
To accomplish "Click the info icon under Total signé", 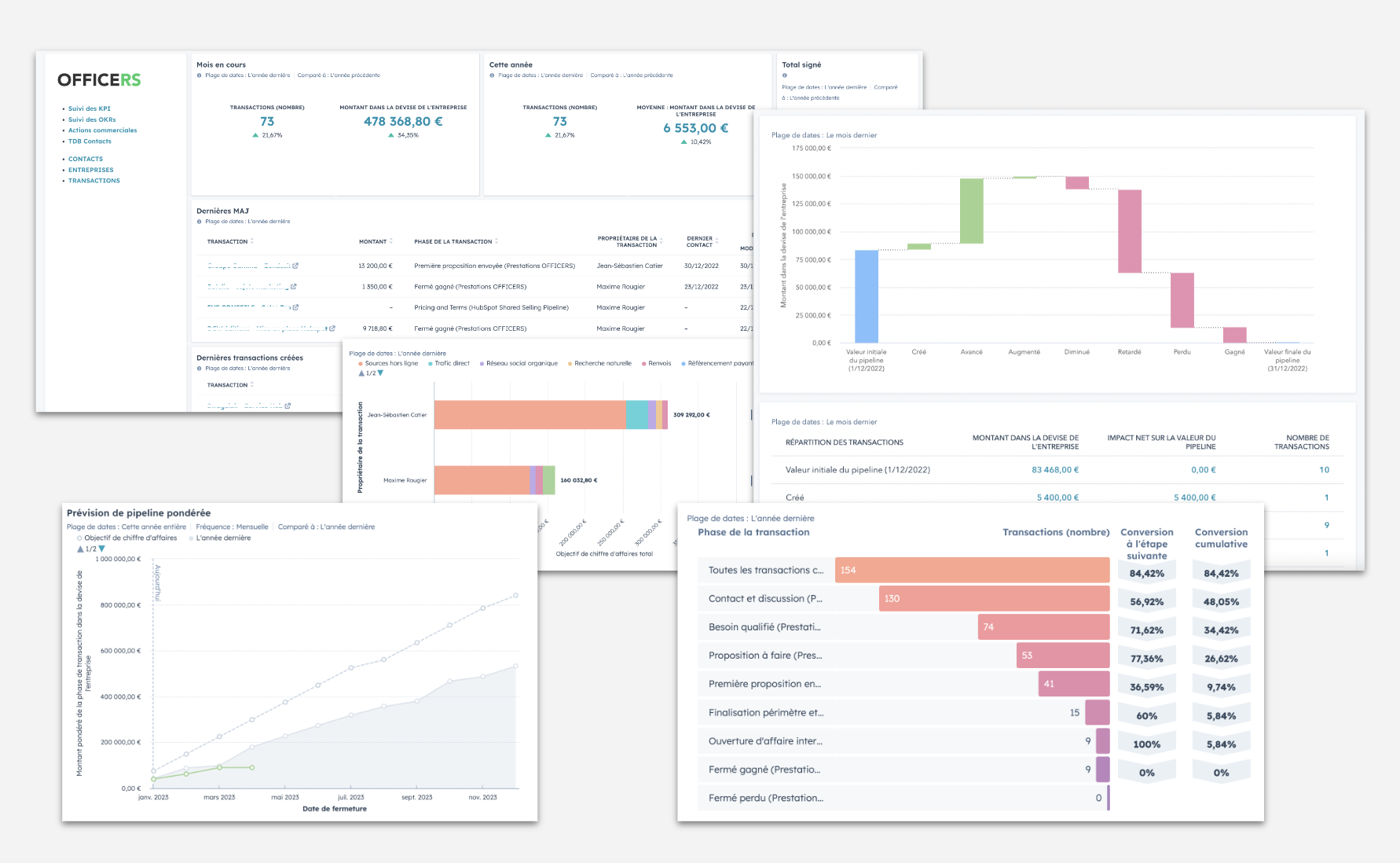I will pos(784,75).
